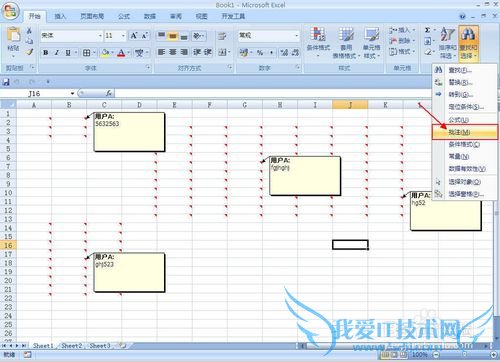Open the text orientation options
This screenshot has height=362, width=500.
(x=198, y=35)
